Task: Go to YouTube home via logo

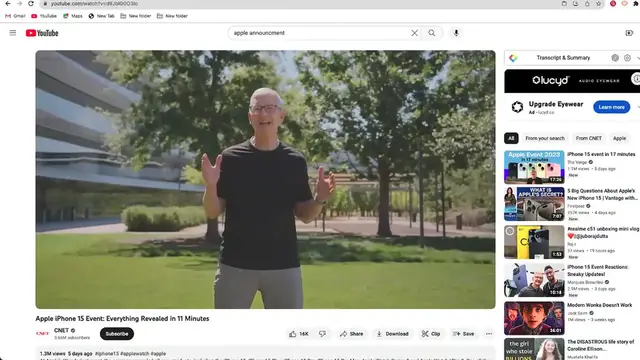Action: pyautogui.click(x=42, y=33)
